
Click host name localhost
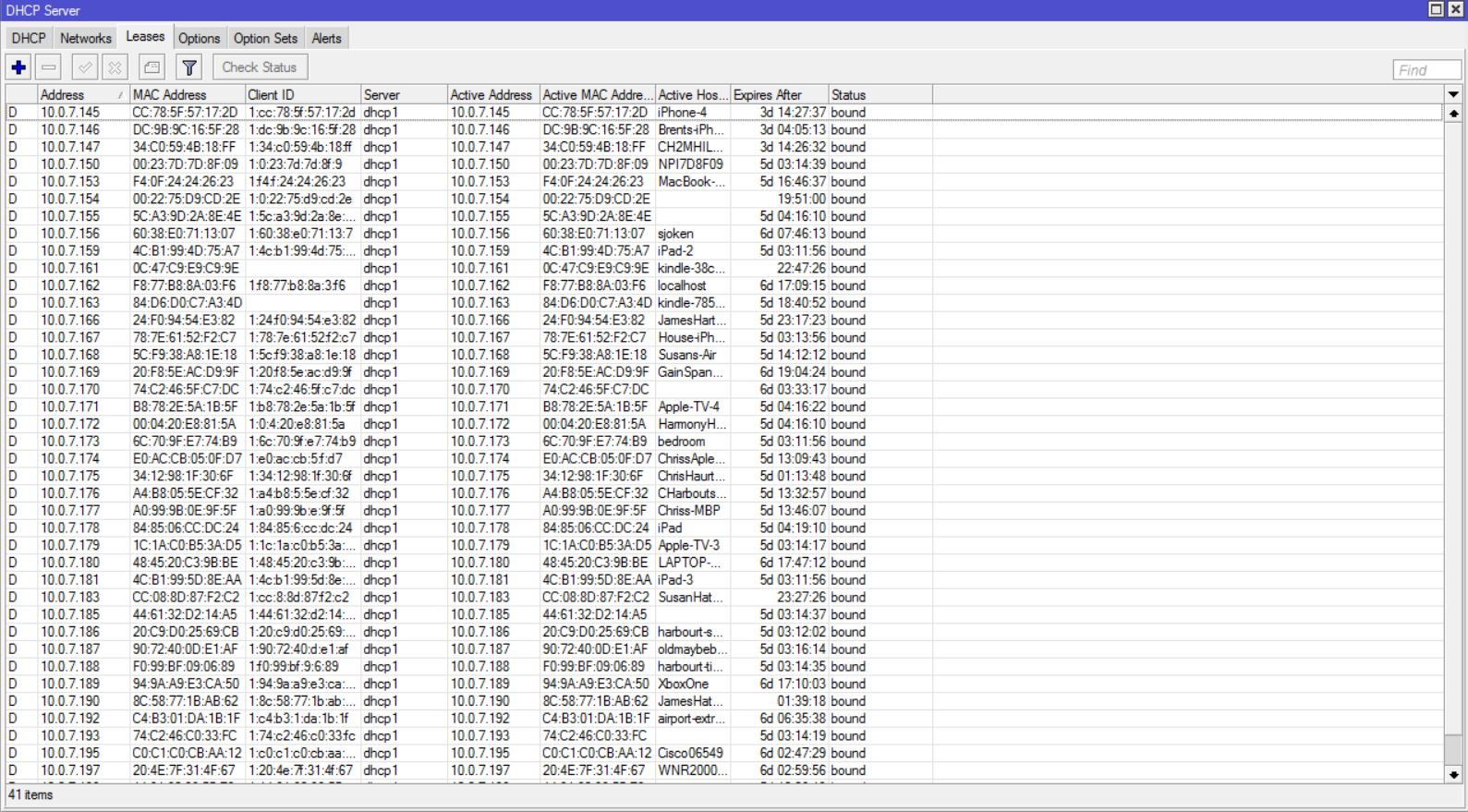(x=682, y=286)
